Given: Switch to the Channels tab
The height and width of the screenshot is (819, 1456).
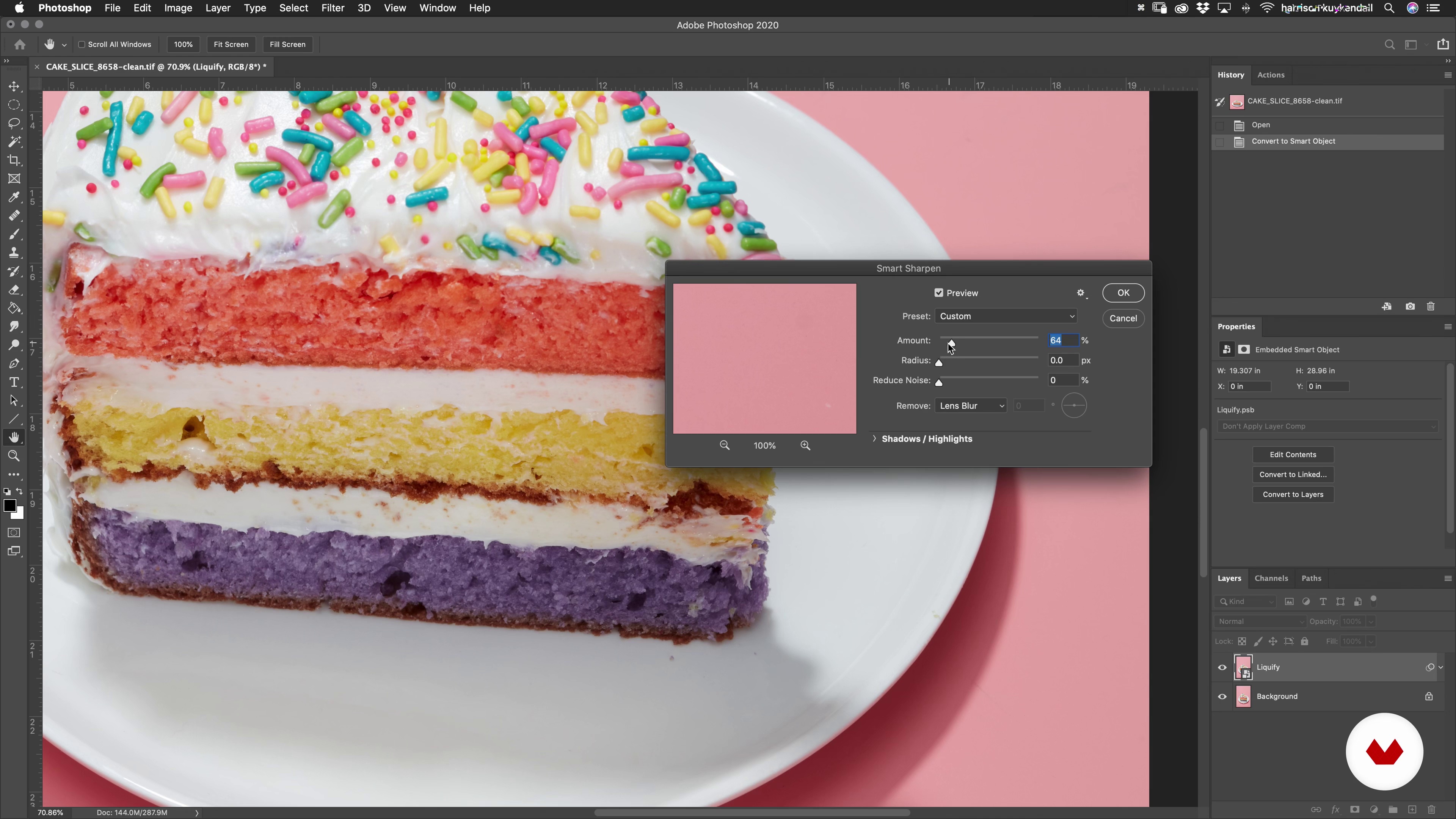Looking at the screenshot, I should (x=1271, y=578).
